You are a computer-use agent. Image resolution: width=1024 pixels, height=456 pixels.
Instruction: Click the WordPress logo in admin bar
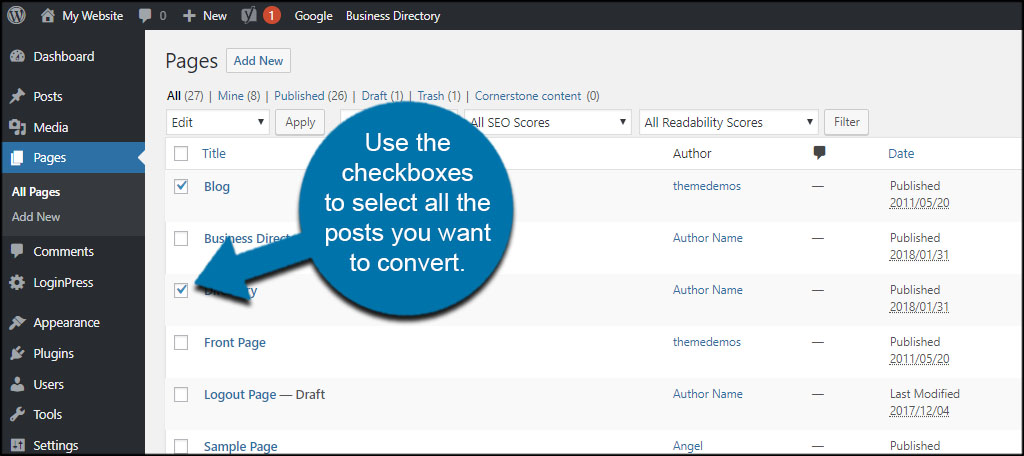tap(16, 16)
